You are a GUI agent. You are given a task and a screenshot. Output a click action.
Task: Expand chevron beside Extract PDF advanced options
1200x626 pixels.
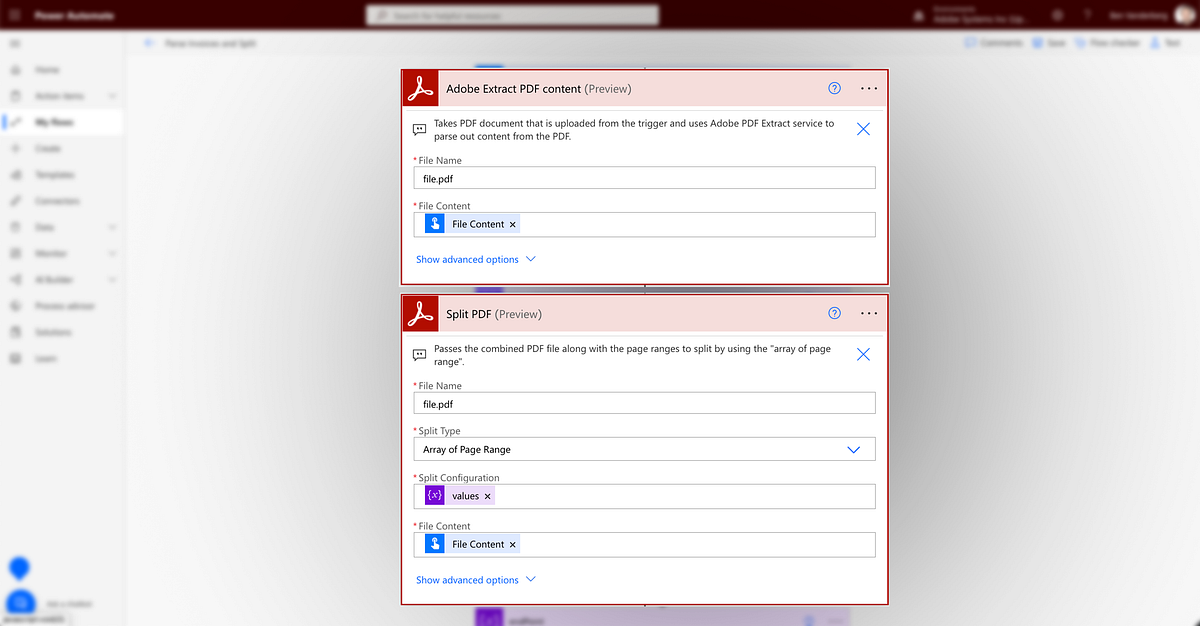pos(531,259)
